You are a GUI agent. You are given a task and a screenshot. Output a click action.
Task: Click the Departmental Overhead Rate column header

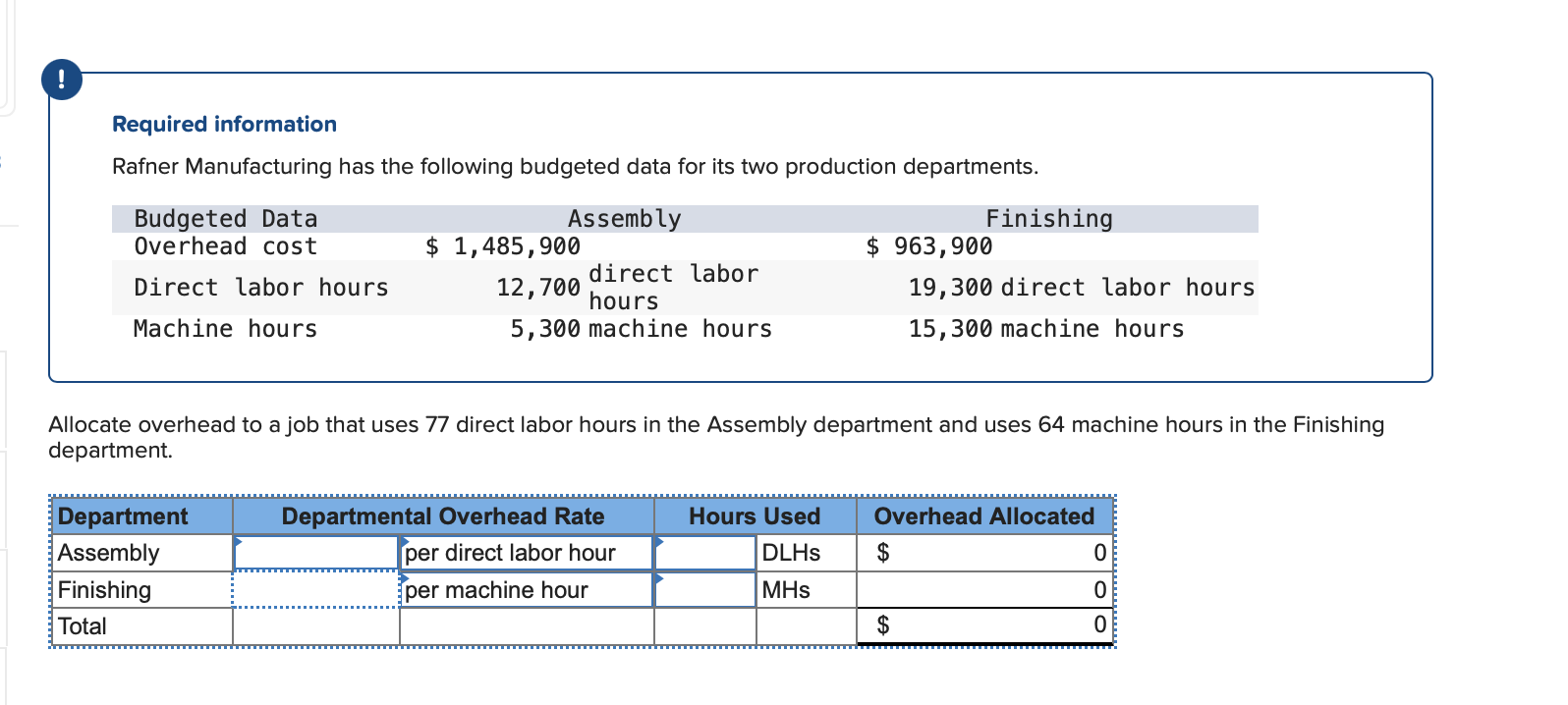[443, 515]
